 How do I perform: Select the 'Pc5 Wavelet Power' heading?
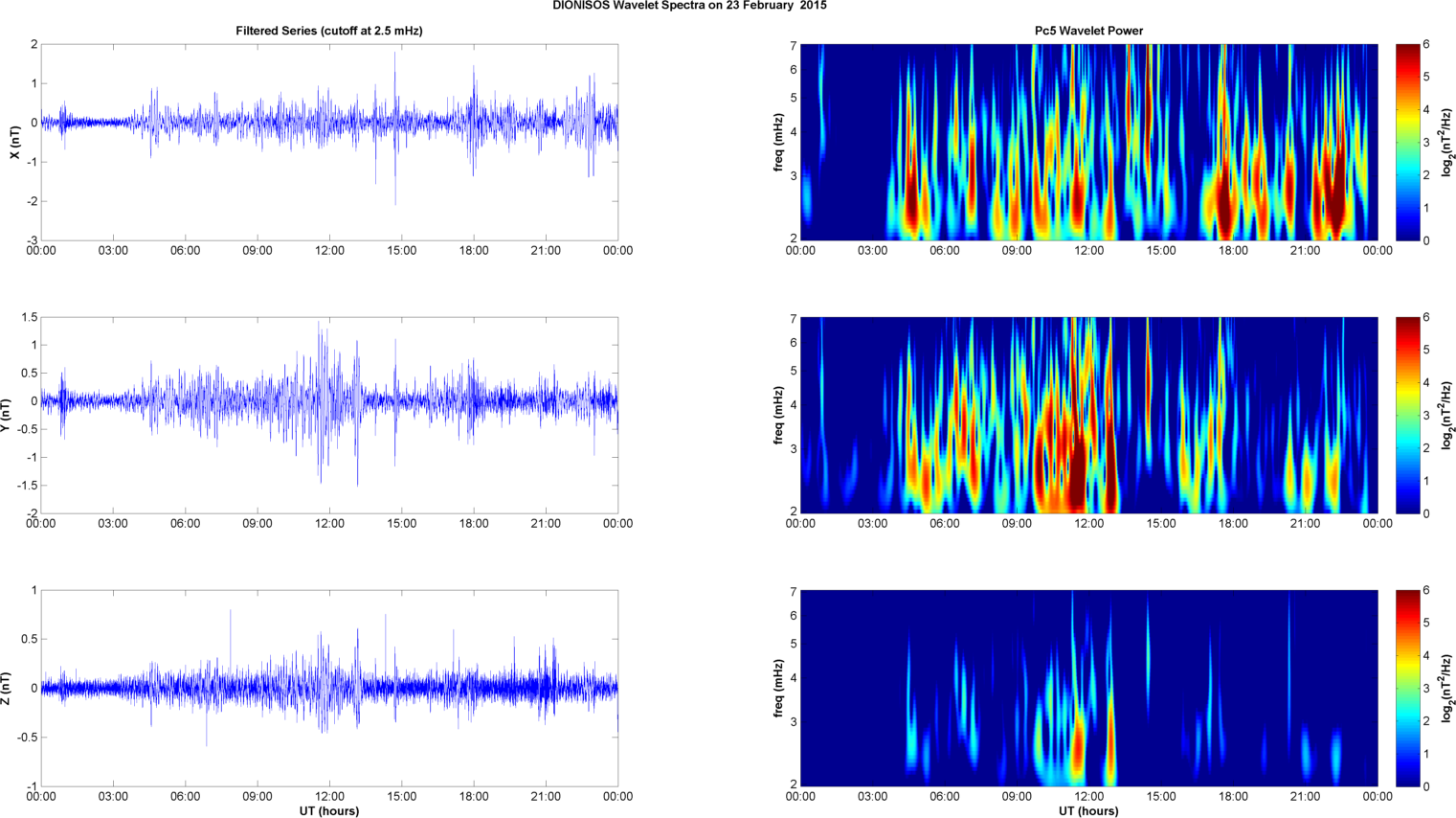click(x=1088, y=31)
